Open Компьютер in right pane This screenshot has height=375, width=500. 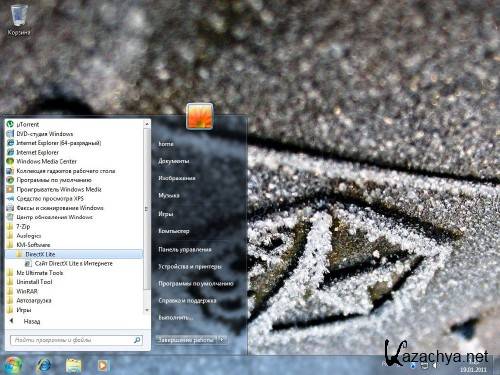pyautogui.click(x=174, y=231)
